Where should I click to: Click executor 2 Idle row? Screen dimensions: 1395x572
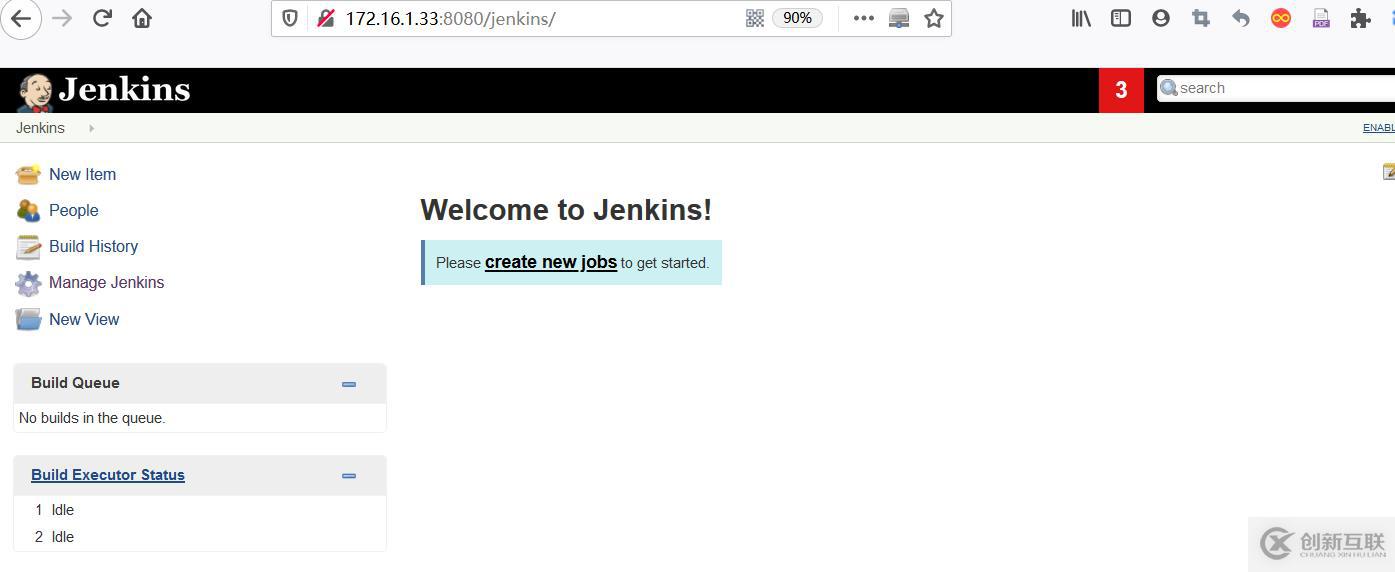200,537
